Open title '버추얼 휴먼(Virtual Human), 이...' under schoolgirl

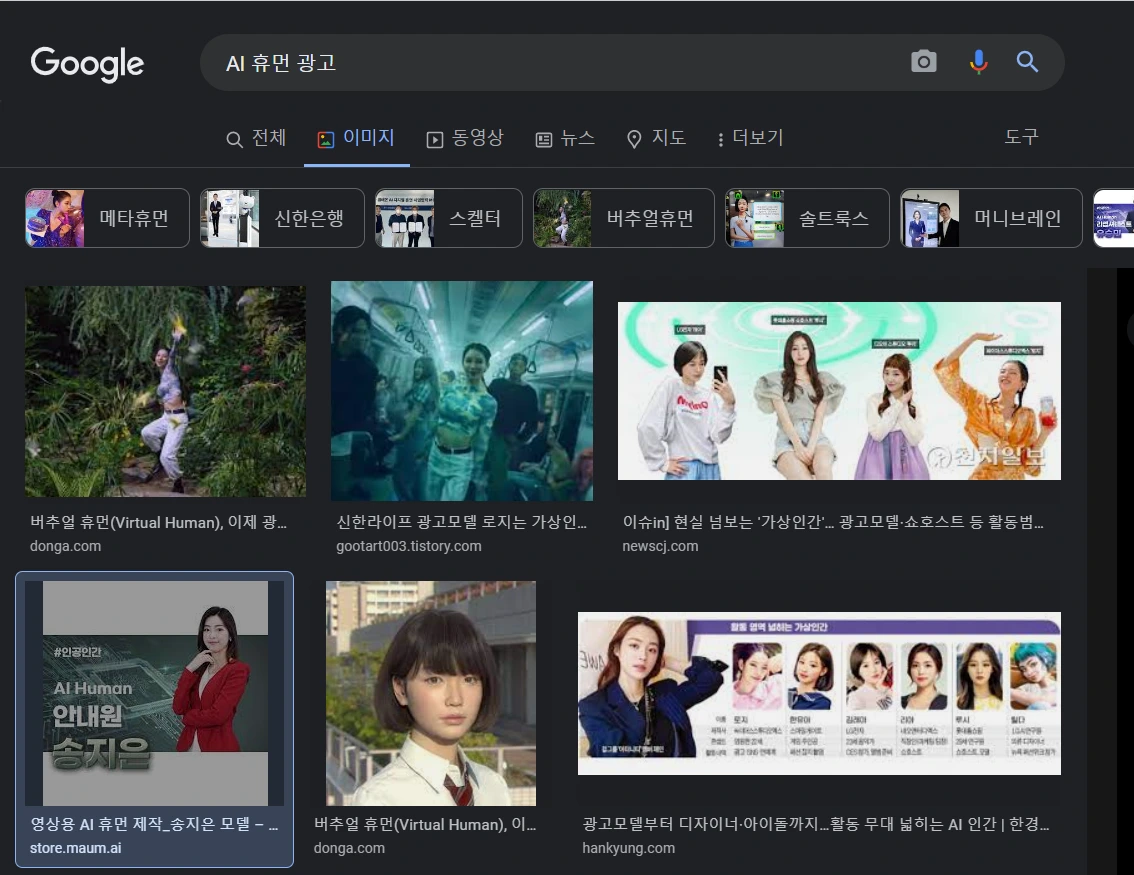coord(425,824)
